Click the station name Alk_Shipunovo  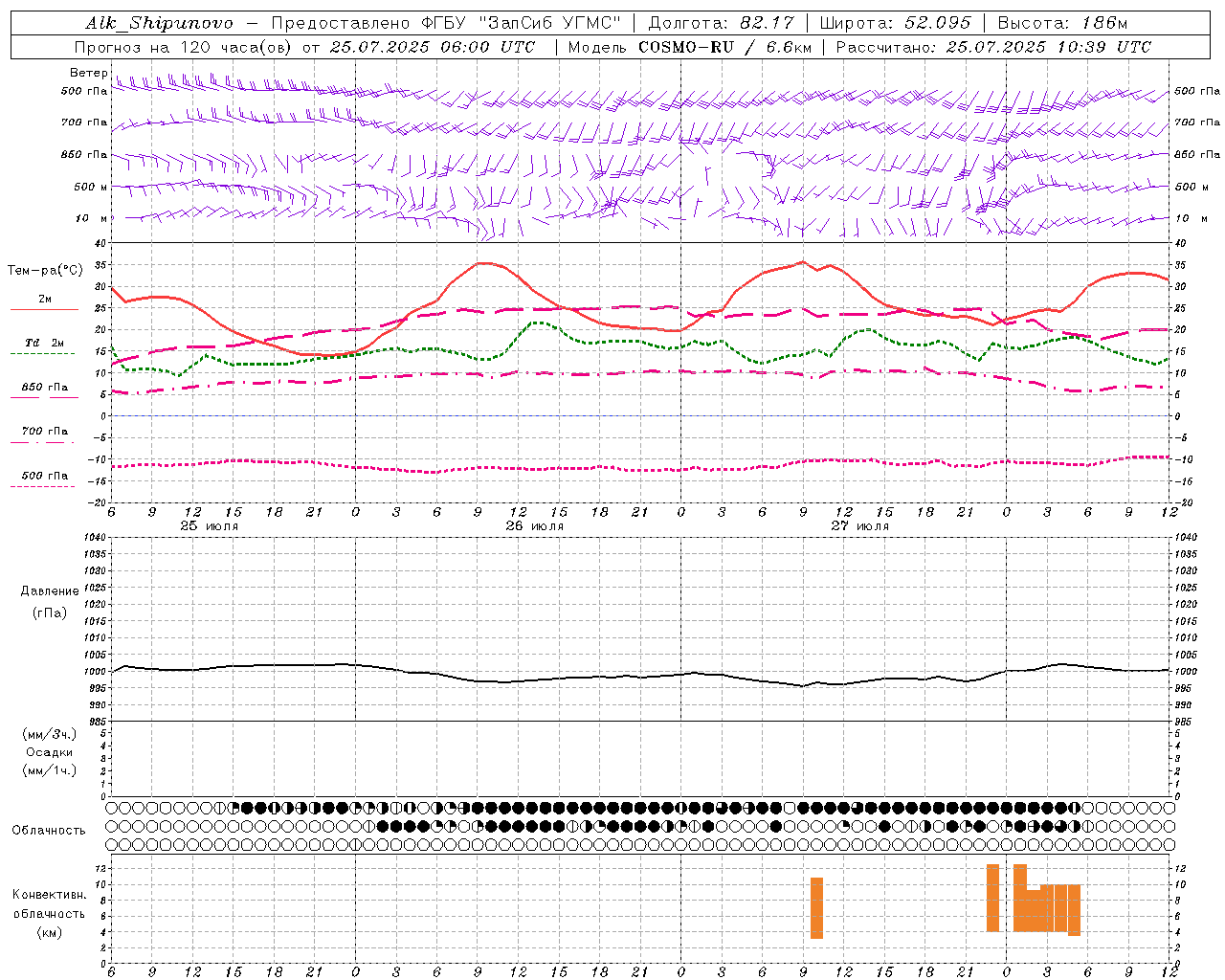[160, 23]
